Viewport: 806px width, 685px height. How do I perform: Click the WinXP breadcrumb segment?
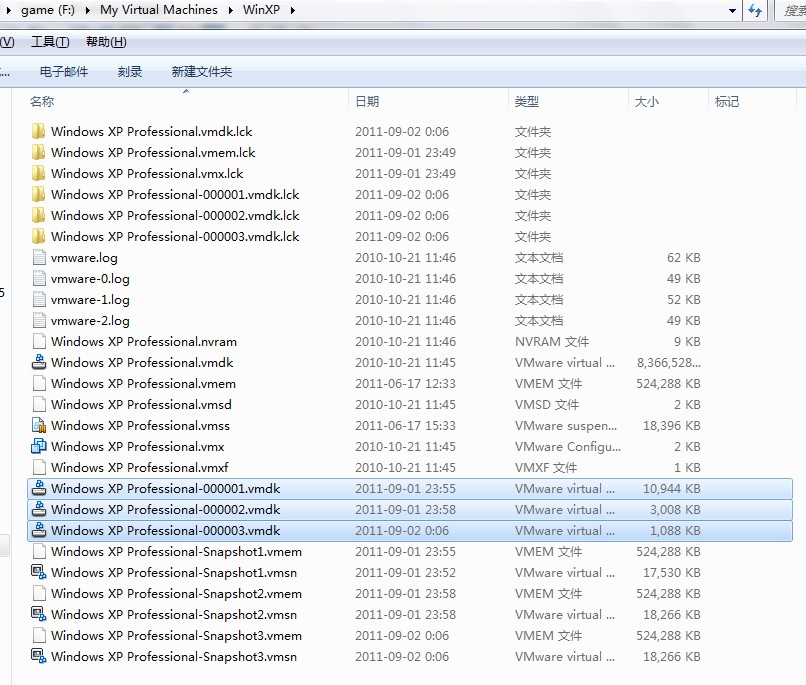pyautogui.click(x=261, y=10)
